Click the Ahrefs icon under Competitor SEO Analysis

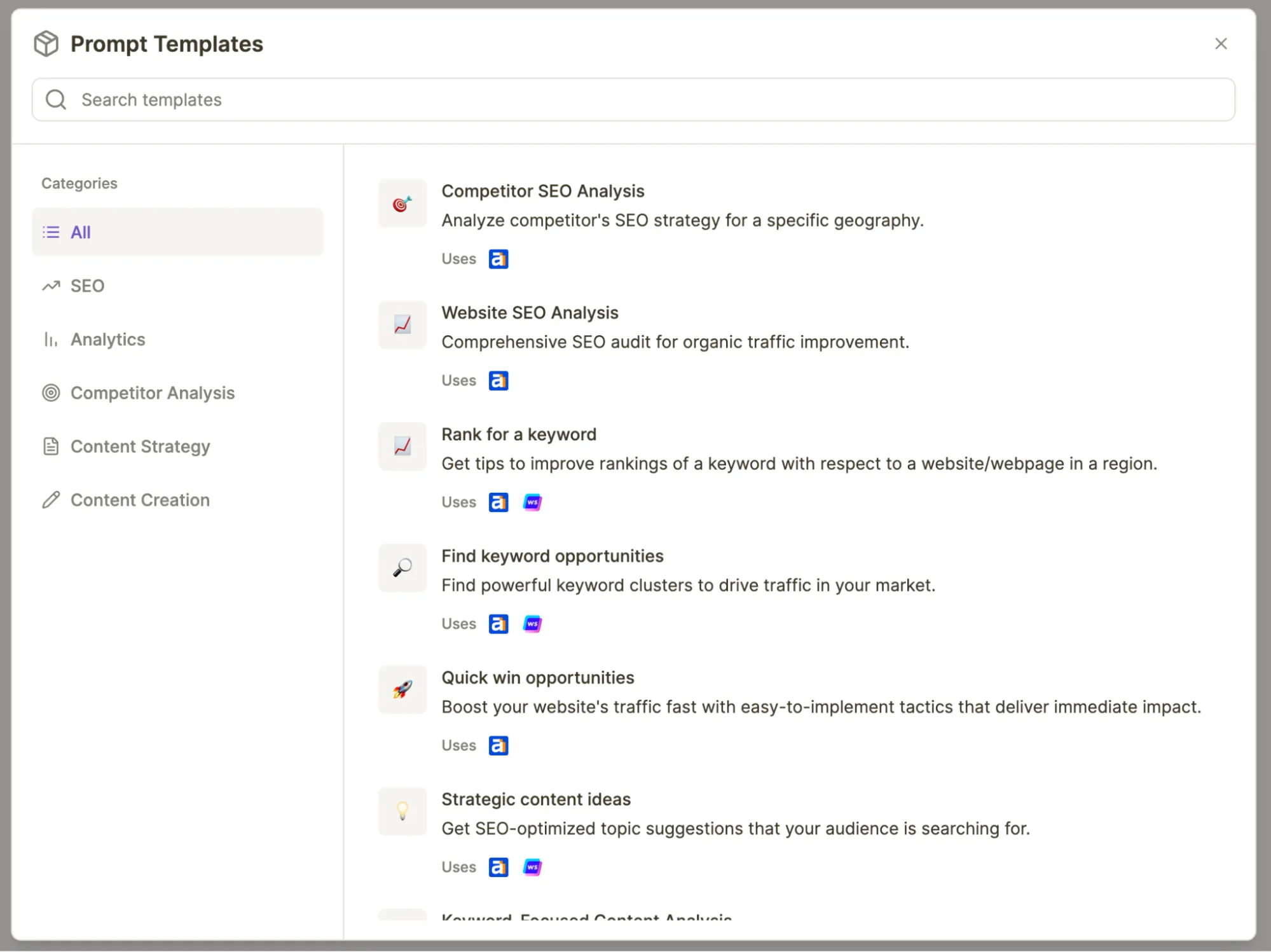(498, 259)
